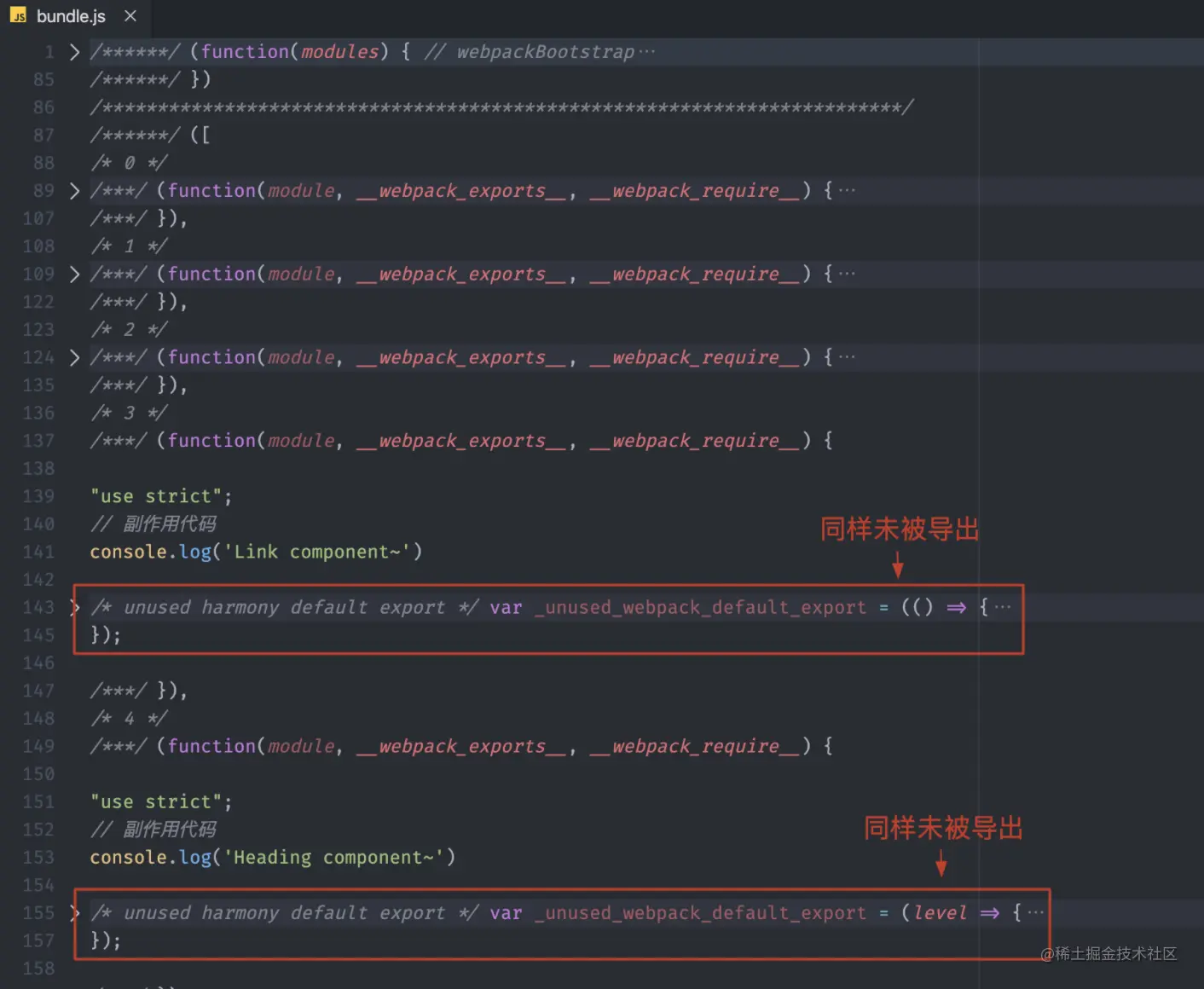1204x989 pixels.
Task: Click the console.log('Heading component~') statement
Action: click(273, 858)
